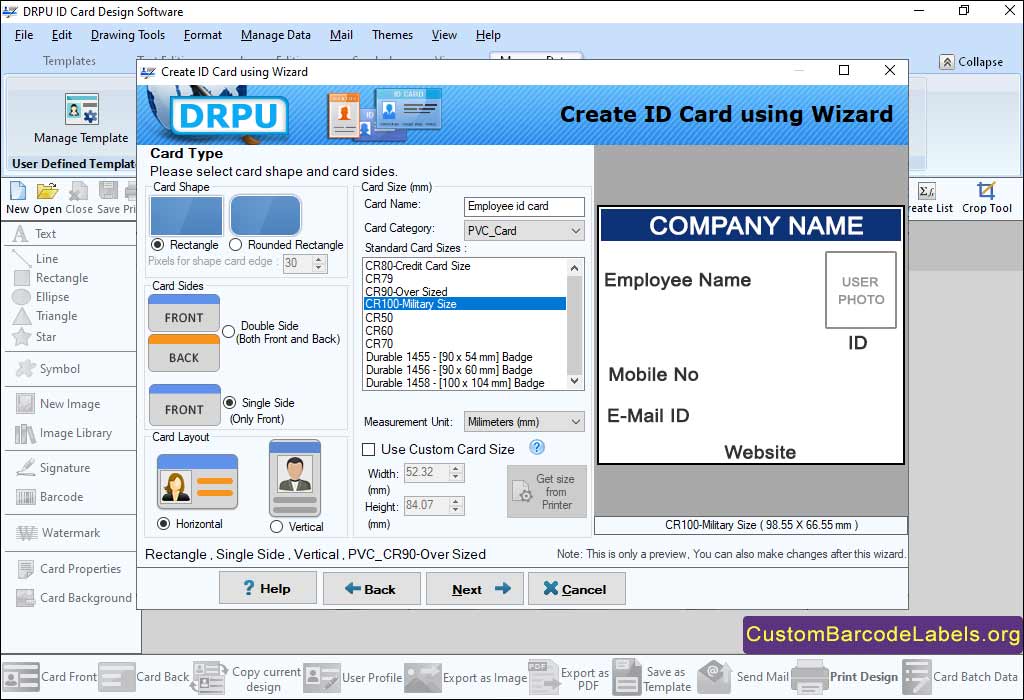Open the Manage Data menu
This screenshot has width=1024, height=700.
click(276, 35)
